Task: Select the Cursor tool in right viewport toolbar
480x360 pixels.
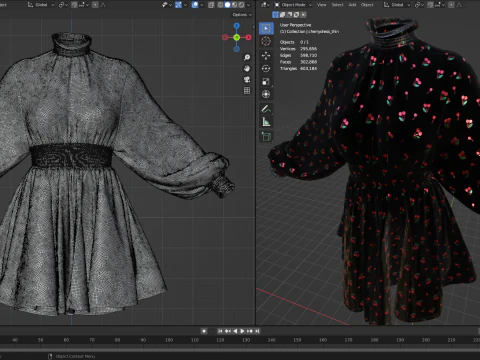Action: pos(266,41)
